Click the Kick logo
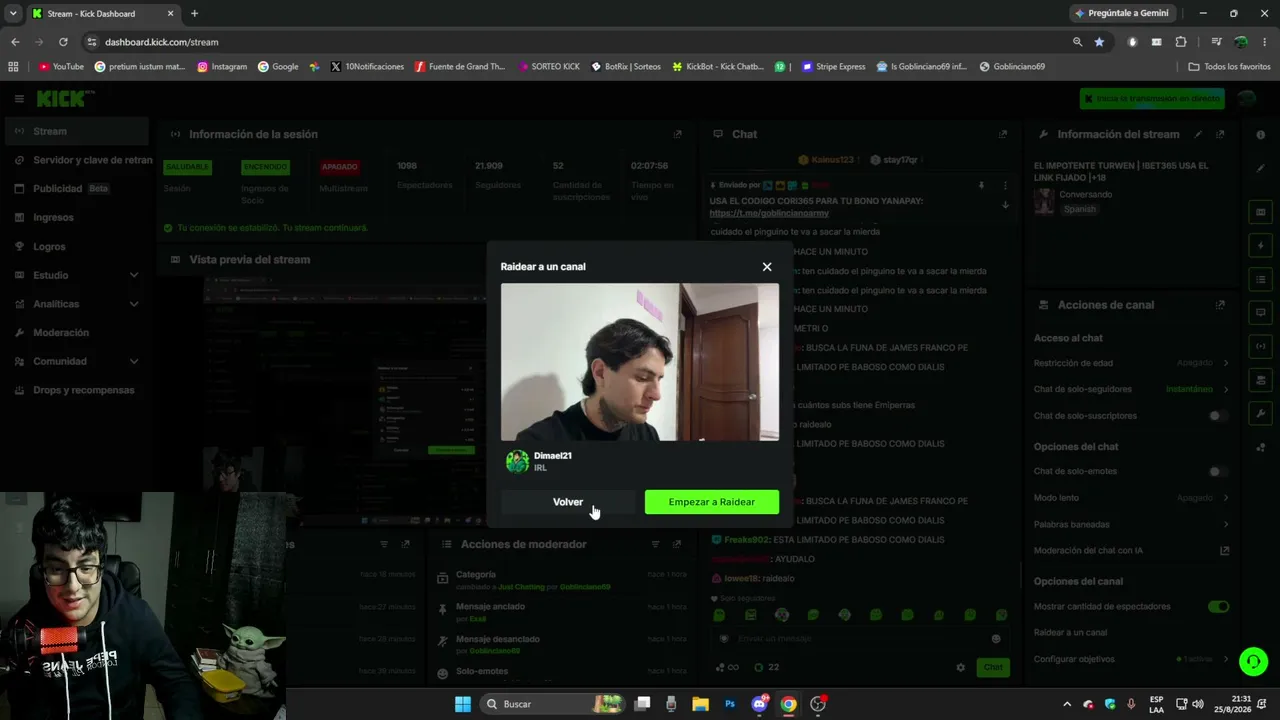Viewport: 1280px width, 720px height. click(x=66, y=98)
